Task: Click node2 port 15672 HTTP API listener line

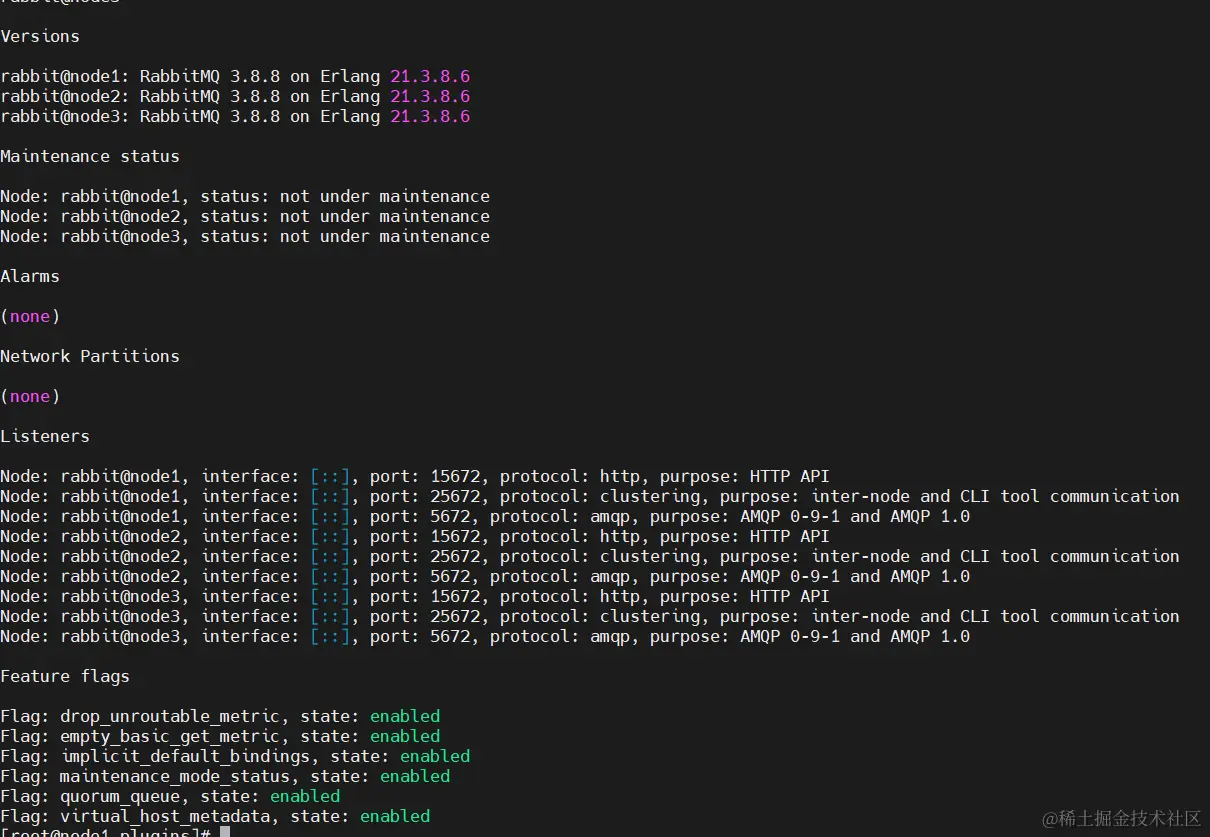Action: pyautogui.click(x=415, y=536)
